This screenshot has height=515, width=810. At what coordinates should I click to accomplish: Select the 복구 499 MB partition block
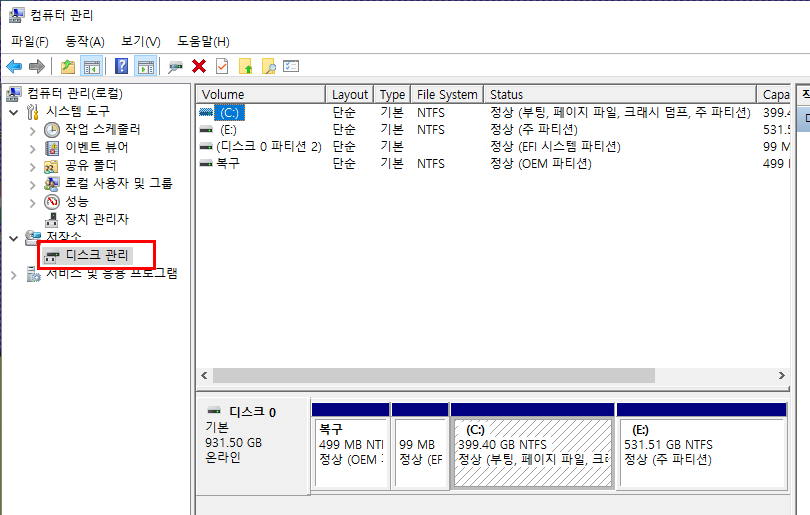pyautogui.click(x=351, y=446)
